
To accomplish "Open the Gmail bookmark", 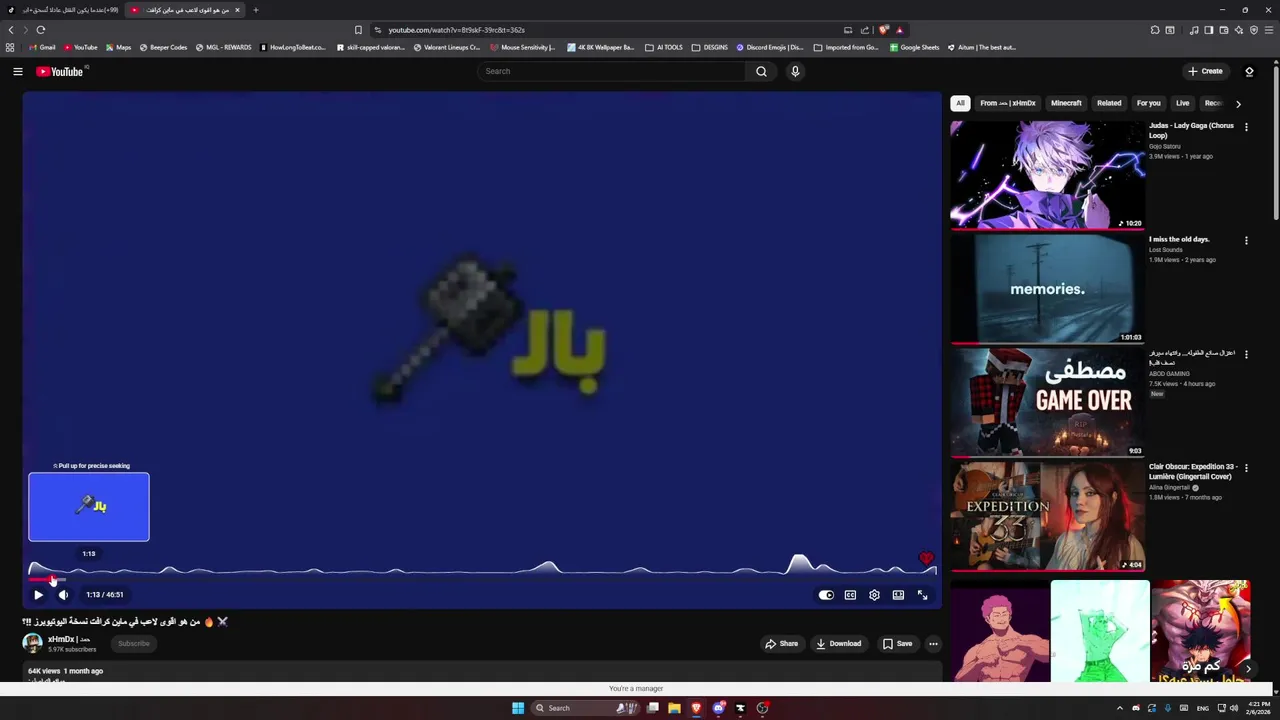I will click(42, 47).
